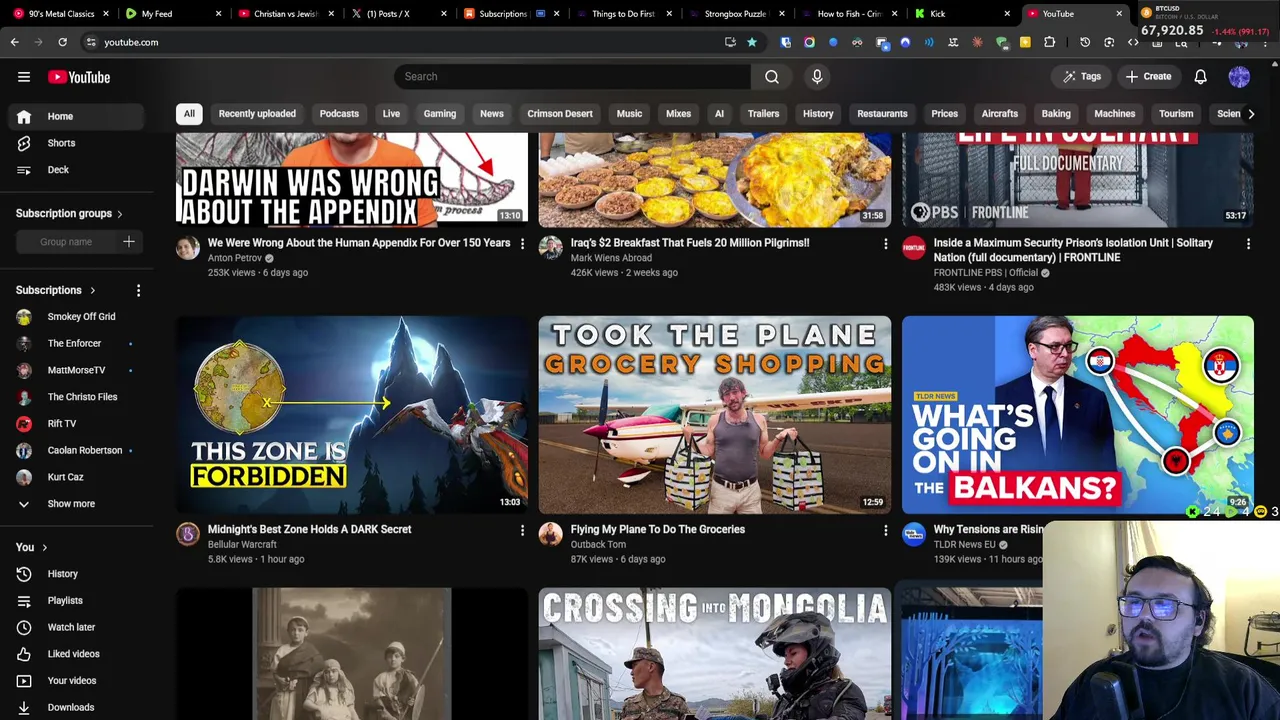Select the All category chip

[x=189, y=114]
